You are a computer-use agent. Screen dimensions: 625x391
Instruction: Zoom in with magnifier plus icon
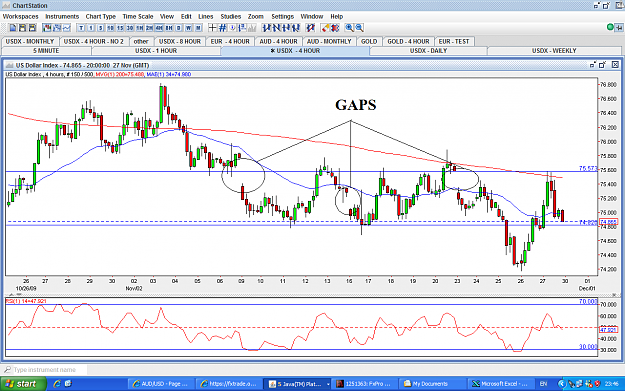[350, 28]
